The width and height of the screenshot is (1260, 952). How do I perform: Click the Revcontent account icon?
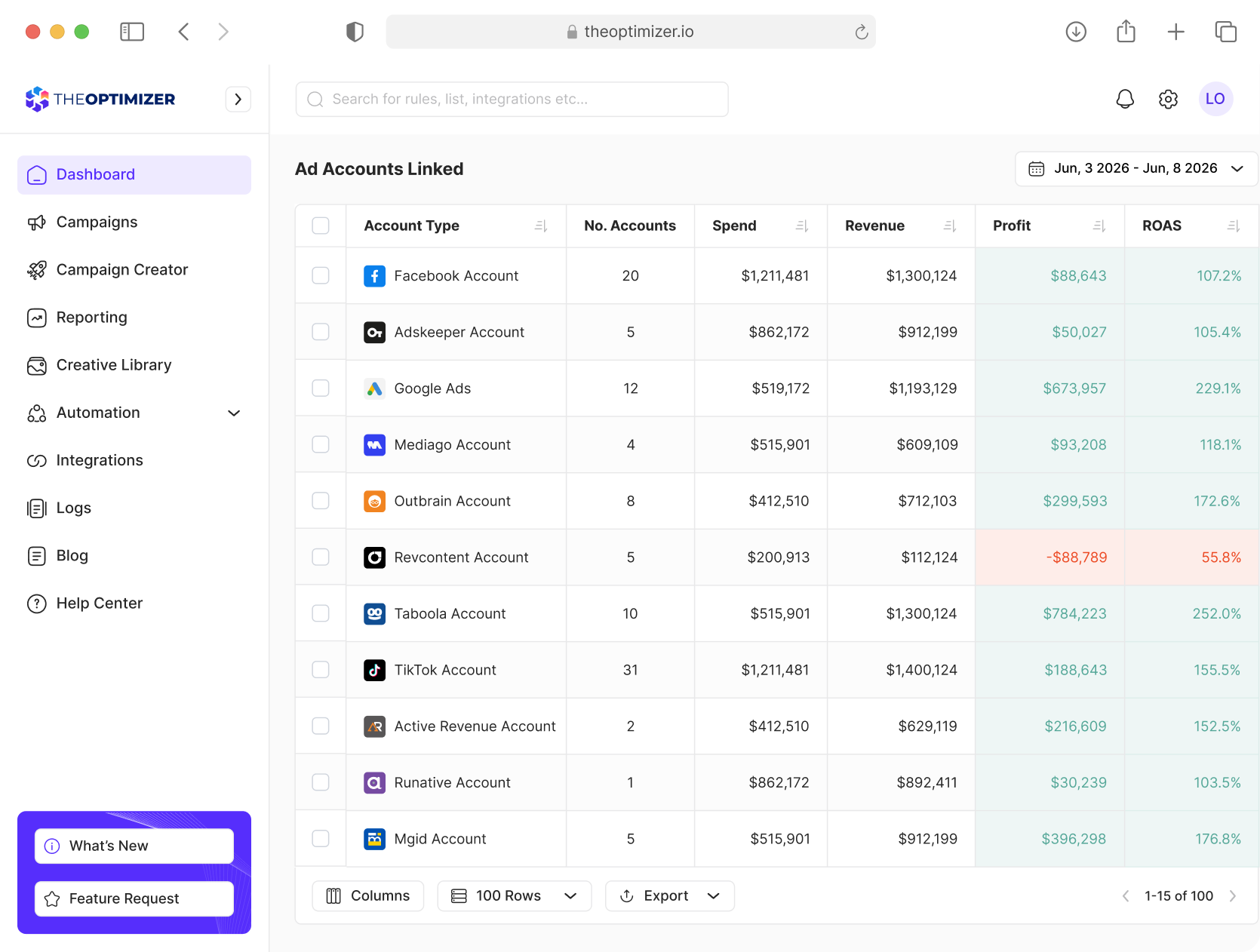375,557
